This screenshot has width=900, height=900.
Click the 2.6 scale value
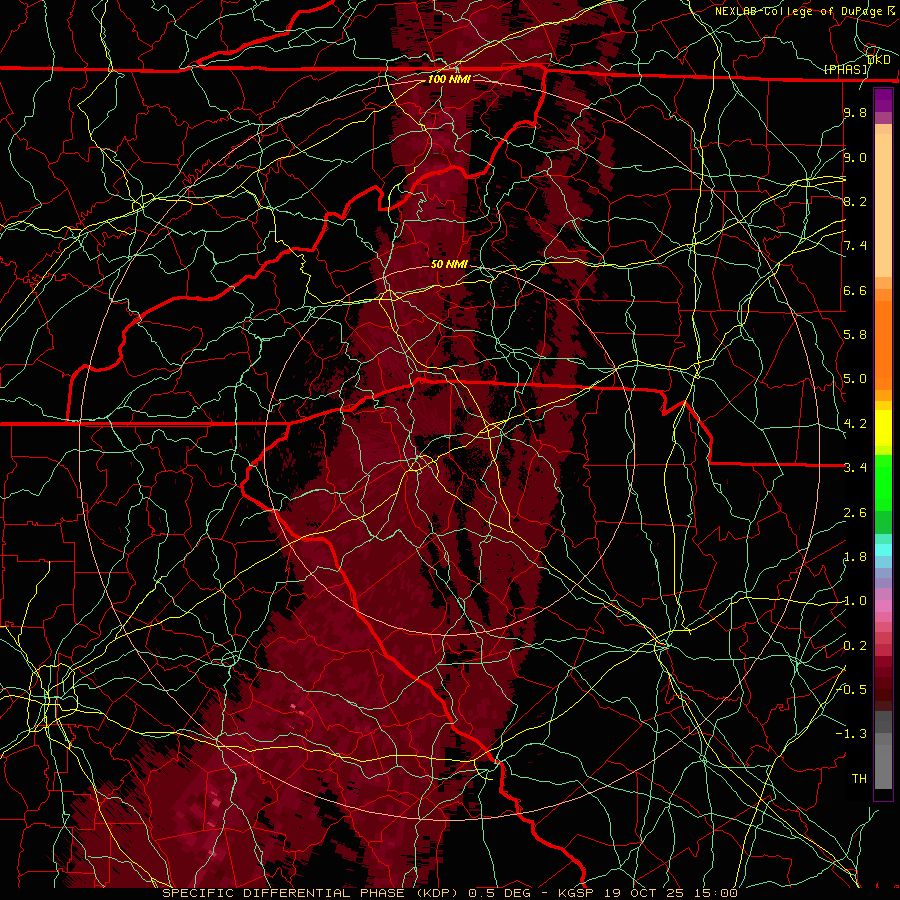855,513
